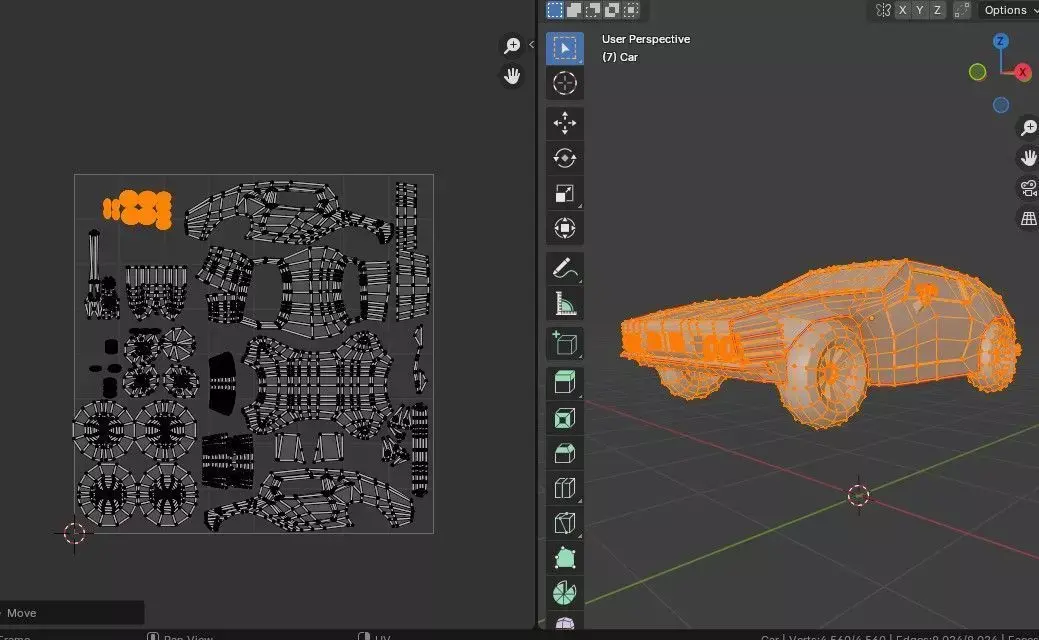
Task: Select the Bevel tool
Action: pos(565,453)
